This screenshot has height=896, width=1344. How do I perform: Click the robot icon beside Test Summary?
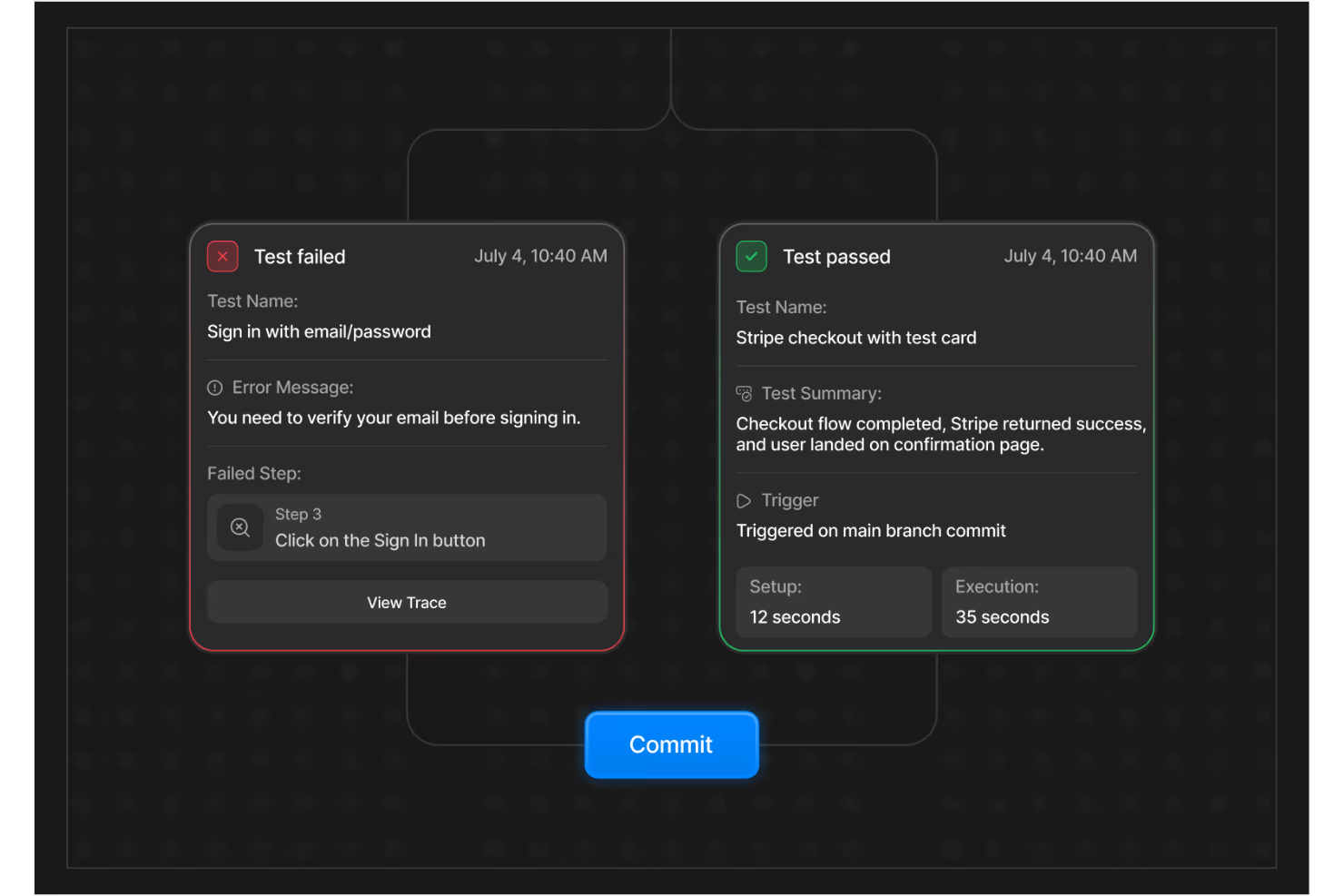pos(743,393)
